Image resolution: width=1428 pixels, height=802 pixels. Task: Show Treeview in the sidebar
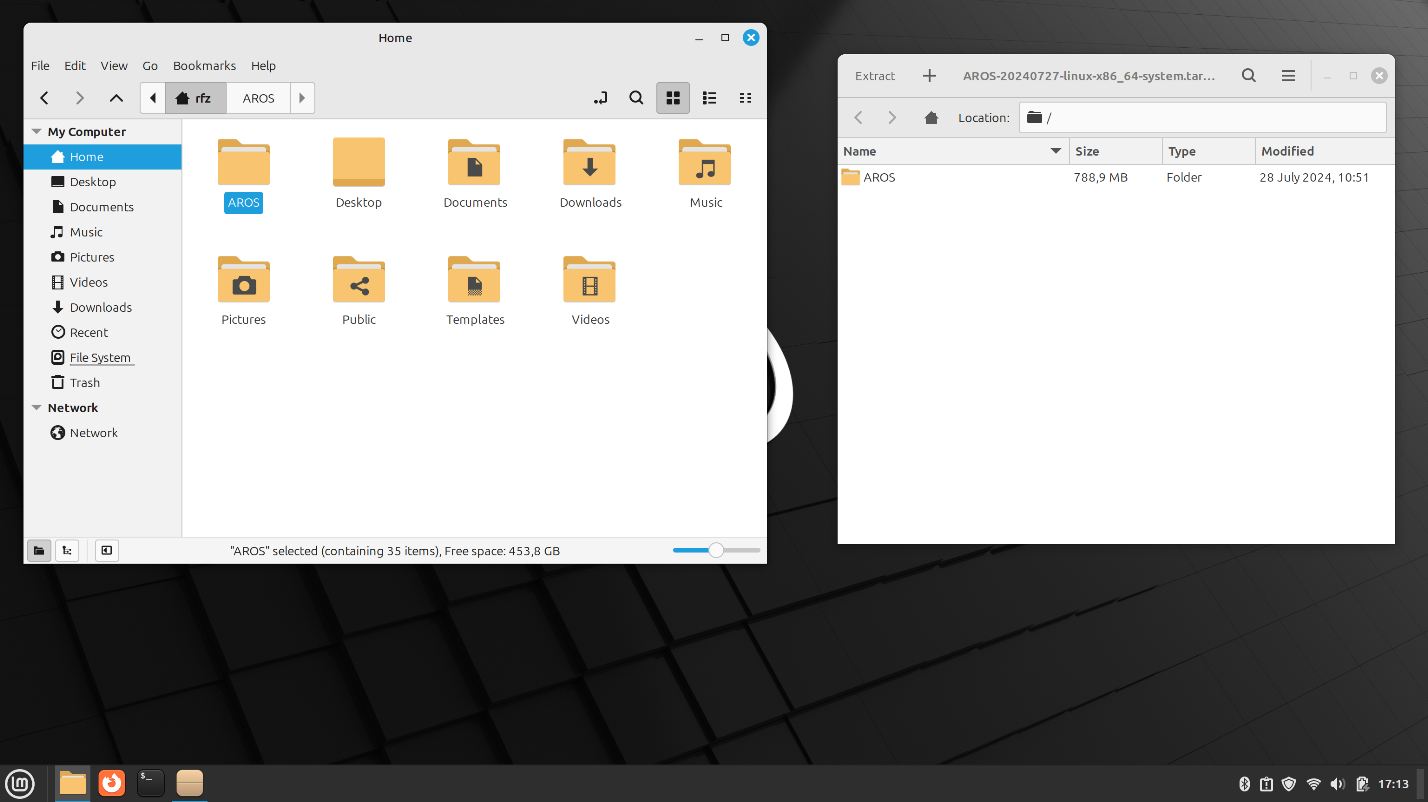67,550
